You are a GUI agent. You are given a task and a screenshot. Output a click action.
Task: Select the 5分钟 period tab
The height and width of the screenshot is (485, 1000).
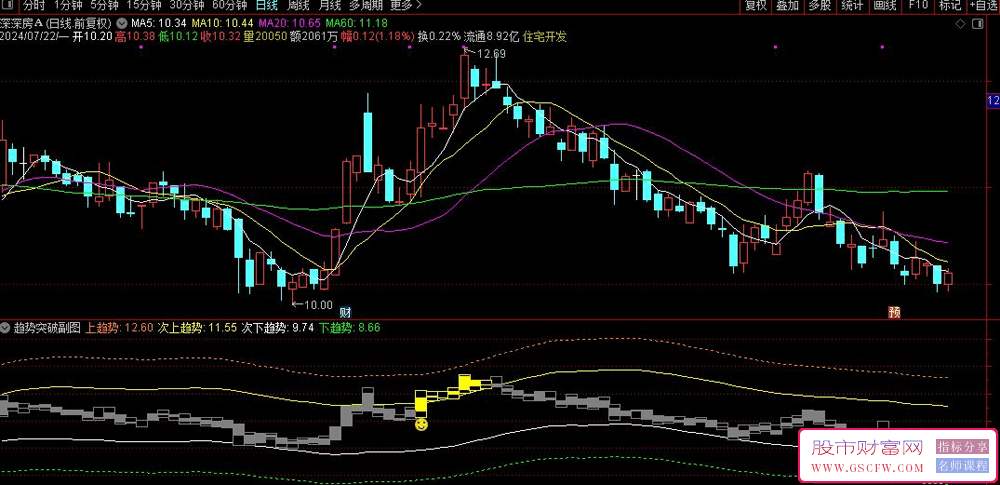point(104,6)
